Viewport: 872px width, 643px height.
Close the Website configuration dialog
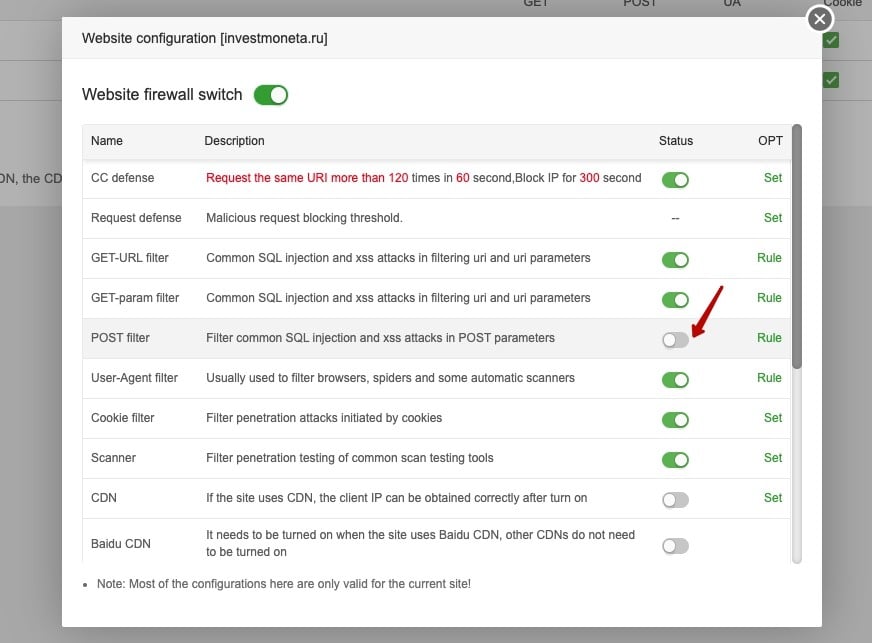[819, 19]
